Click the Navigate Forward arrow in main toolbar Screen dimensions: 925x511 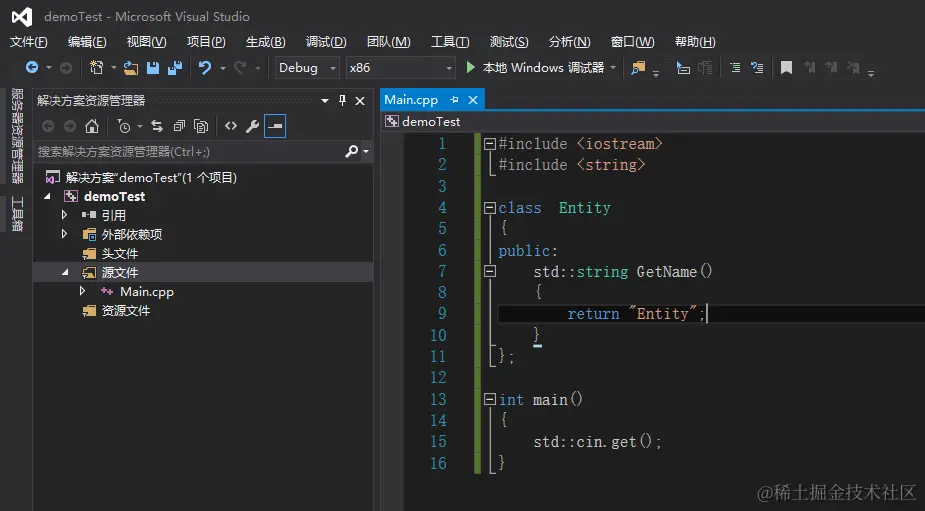(x=66, y=68)
